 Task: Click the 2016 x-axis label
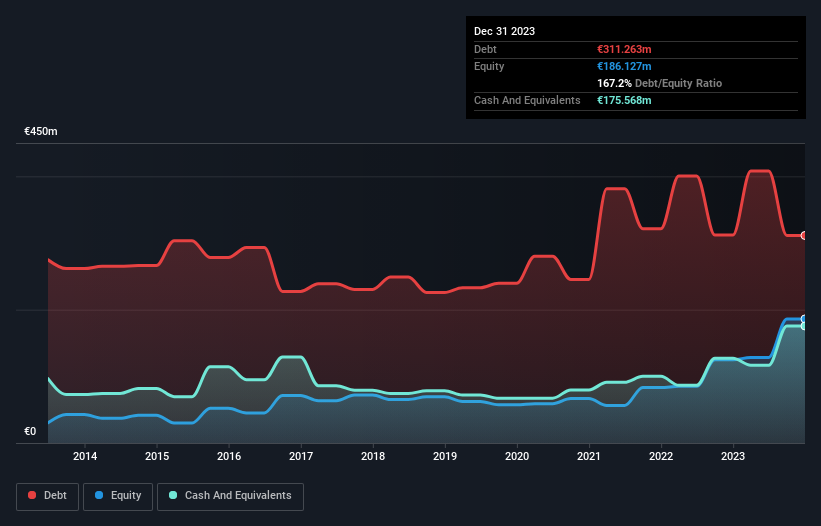[229, 456]
